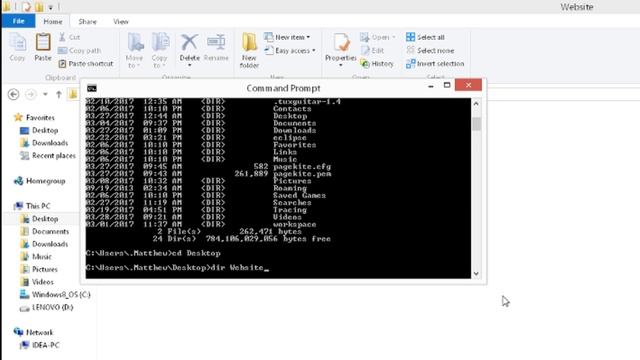Image resolution: width=640 pixels, height=360 pixels.
Task: Expand the Open dropdown arrow in ribbon
Action: [393, 38]
